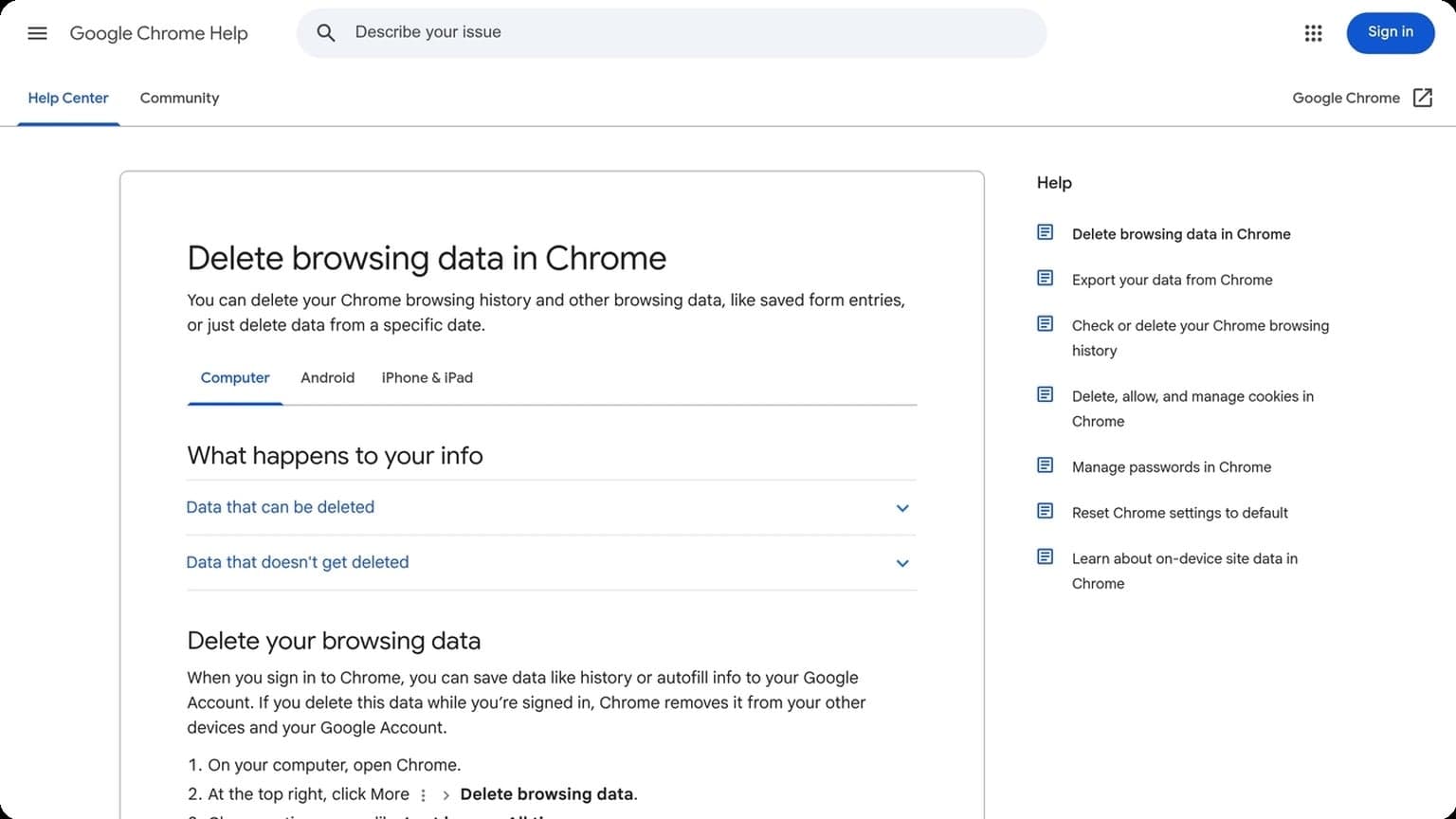Click the article icon beside Manage passwords

1045,465
